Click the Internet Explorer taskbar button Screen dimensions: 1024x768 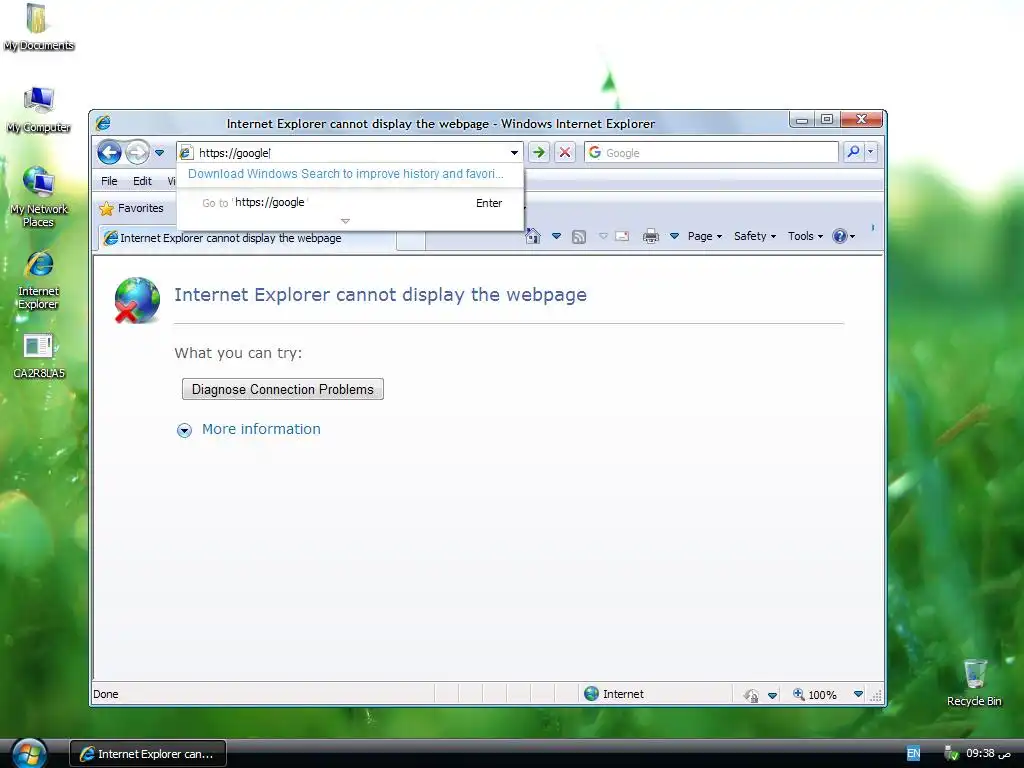pyautogui.click(x=148, y=754)
